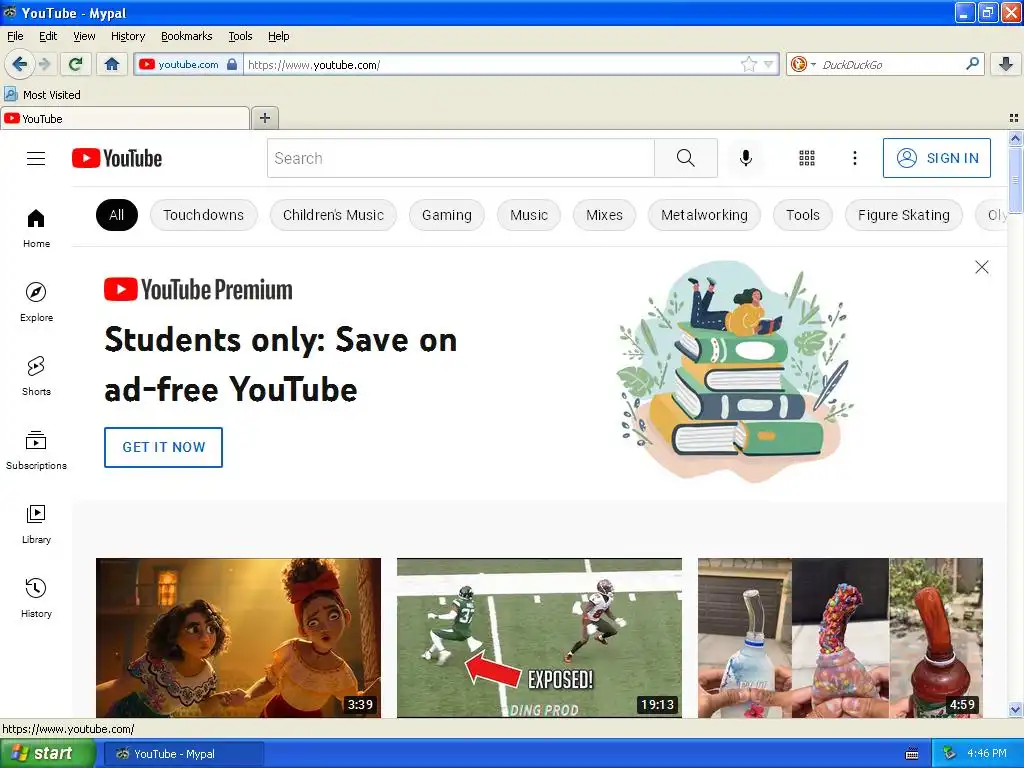1024x768 pixels.
Task: Filter by Children's Music chip
Action: click(x=333, y=215)
